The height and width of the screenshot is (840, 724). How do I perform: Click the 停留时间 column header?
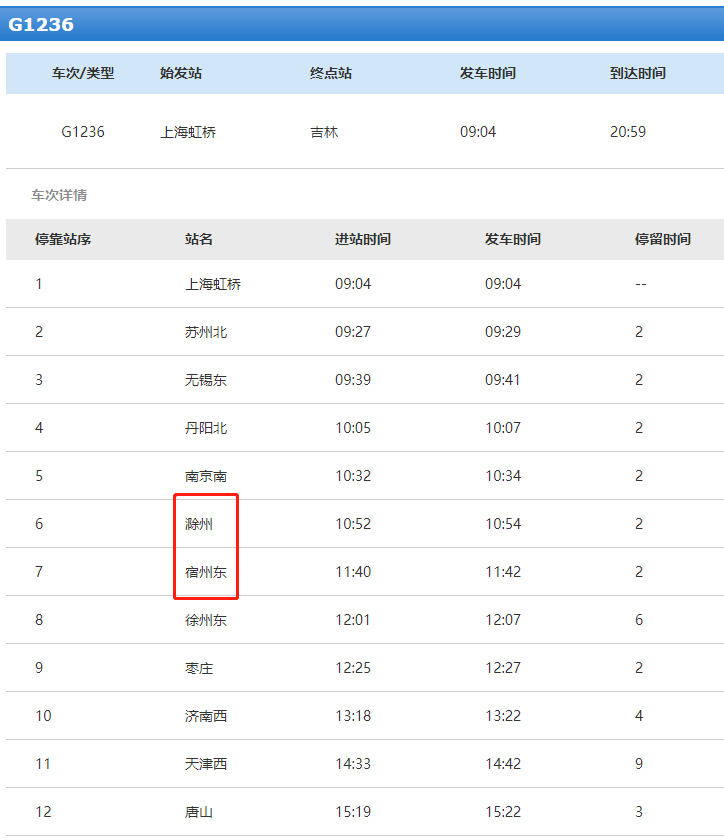(x=663, y=240)
